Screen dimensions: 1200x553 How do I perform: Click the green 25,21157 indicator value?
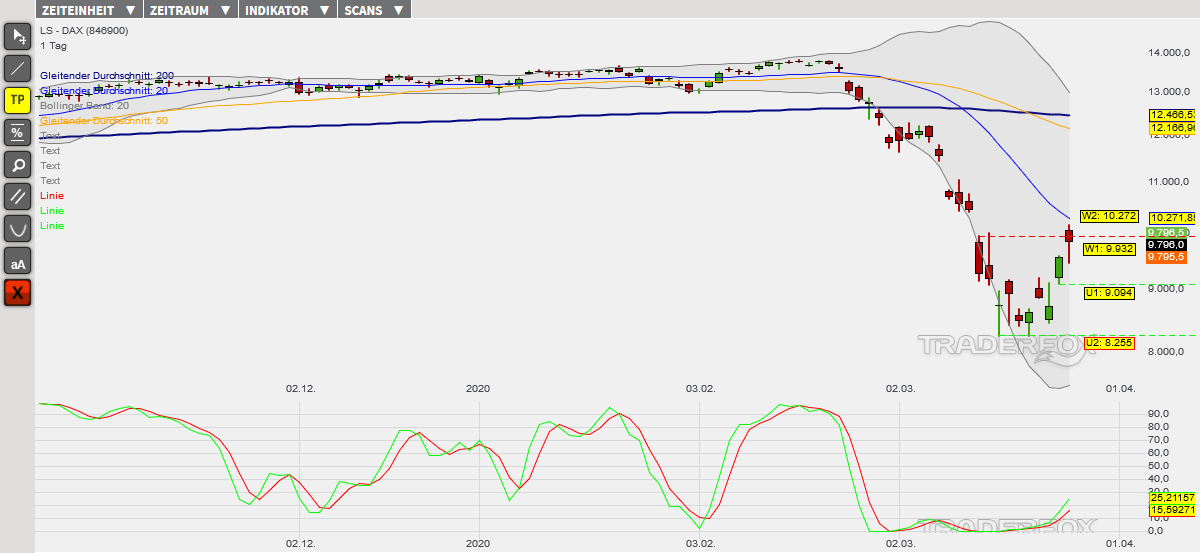(1172, 497)
